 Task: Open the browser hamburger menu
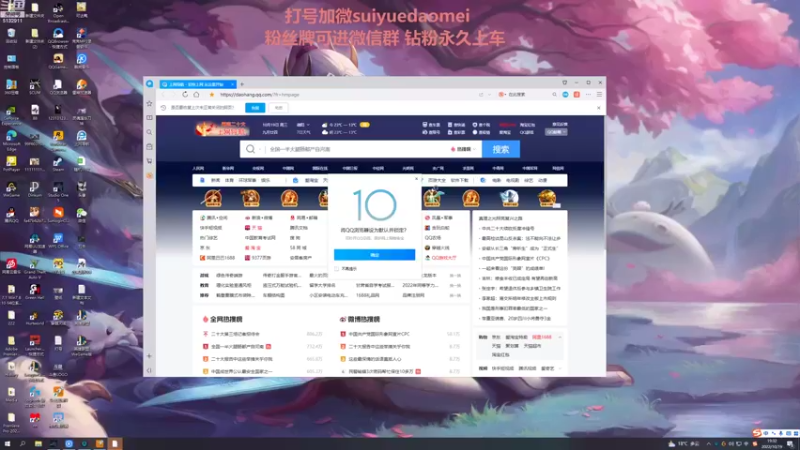[599, 94]
